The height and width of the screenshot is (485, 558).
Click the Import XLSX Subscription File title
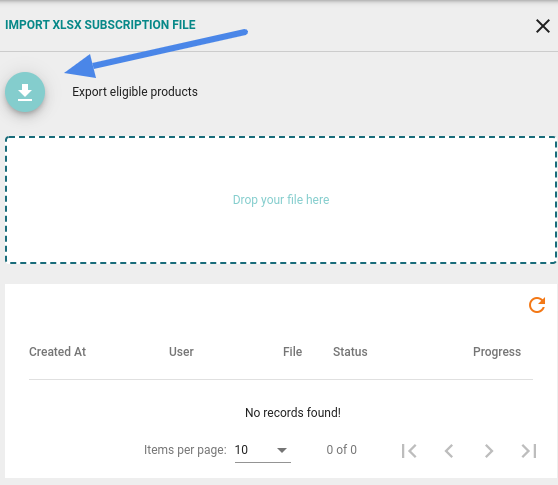tap(100, 25)
